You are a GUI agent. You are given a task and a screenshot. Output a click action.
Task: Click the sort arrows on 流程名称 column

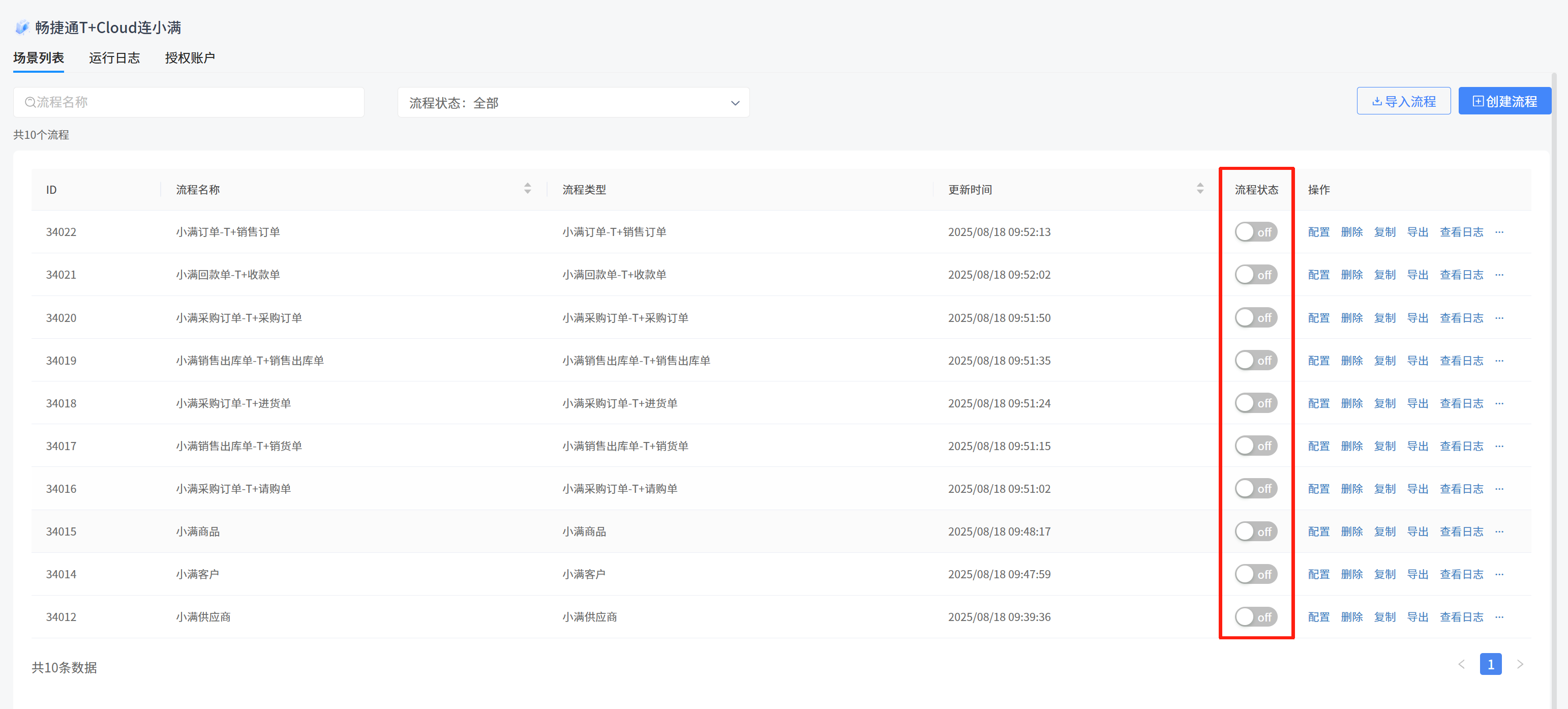coord(527,189)
